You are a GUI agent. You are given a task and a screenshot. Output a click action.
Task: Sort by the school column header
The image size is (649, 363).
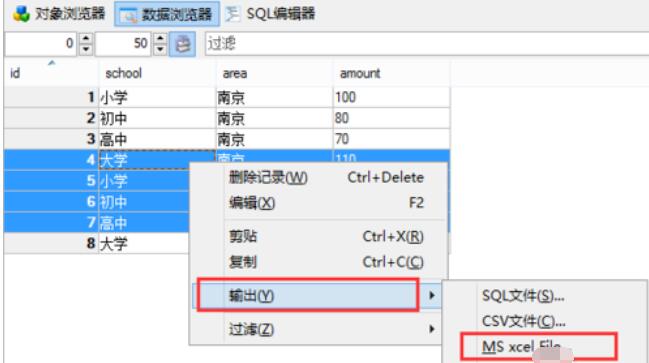(157, 73)
